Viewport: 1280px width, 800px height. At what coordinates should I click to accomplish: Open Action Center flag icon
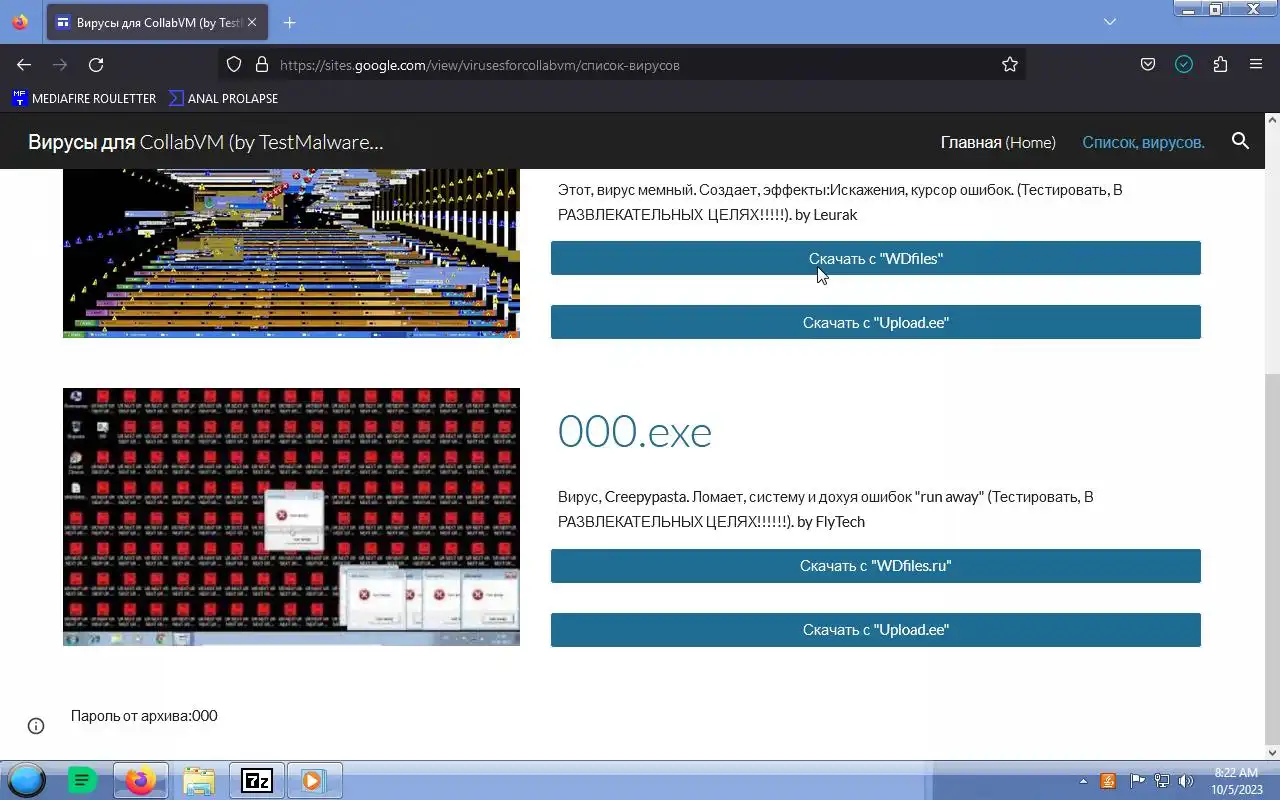click(x=1138, y=781)
